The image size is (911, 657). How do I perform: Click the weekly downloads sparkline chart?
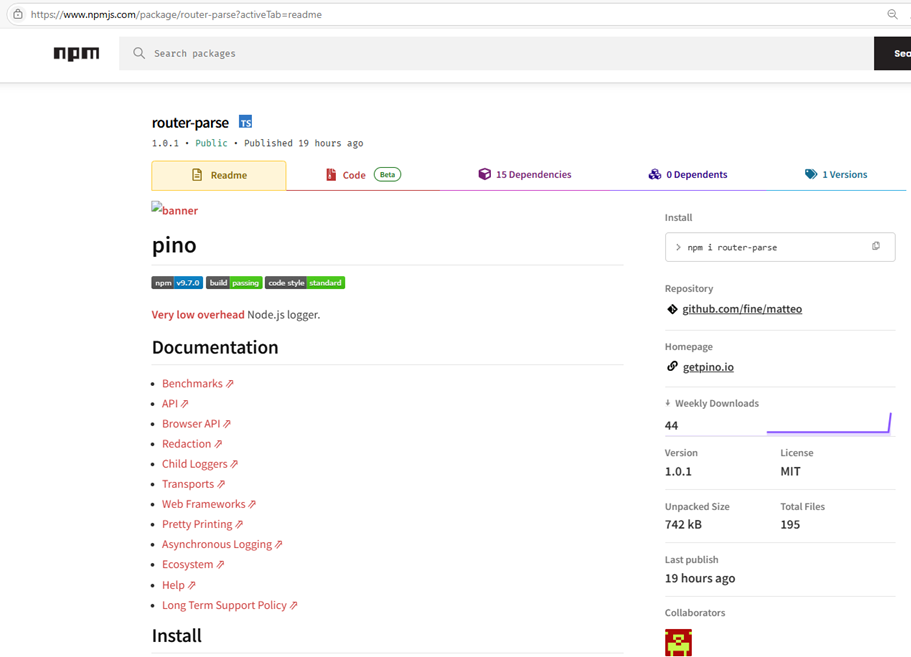(x=828, y=423)
